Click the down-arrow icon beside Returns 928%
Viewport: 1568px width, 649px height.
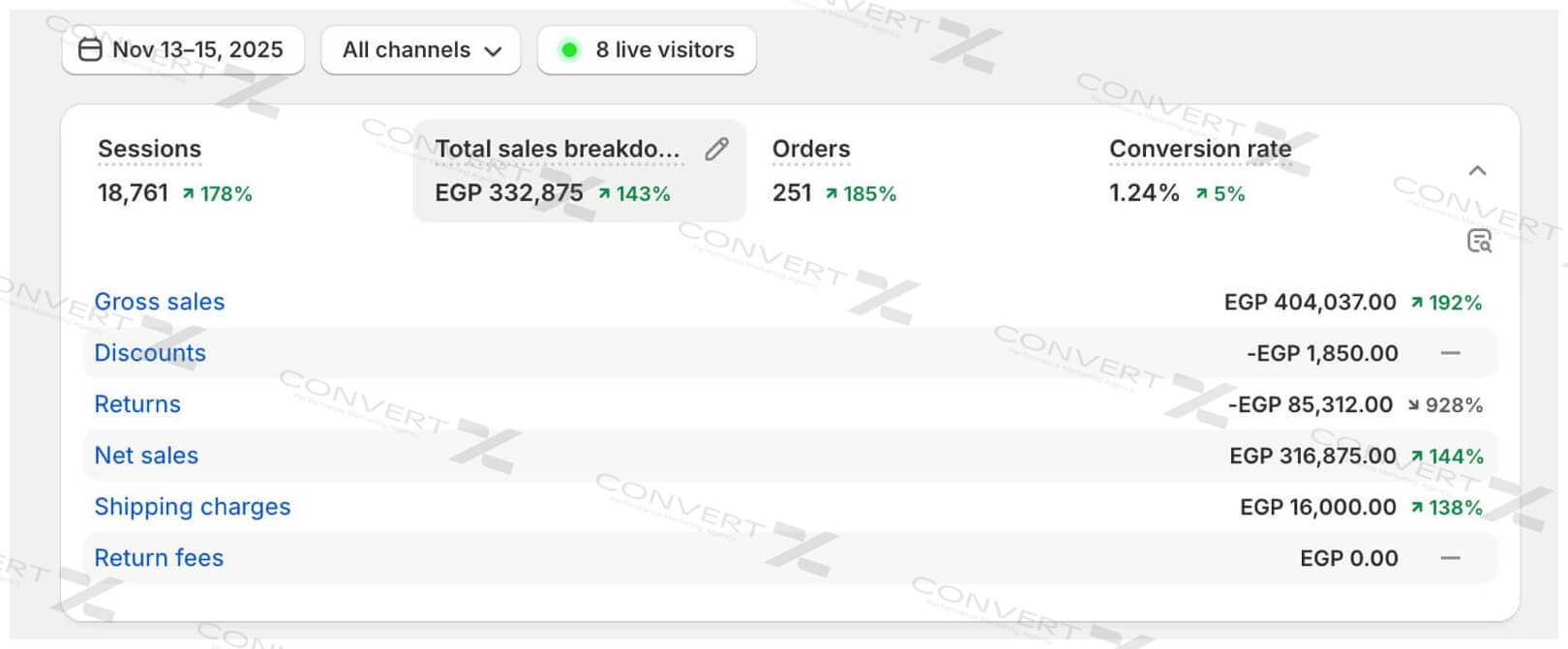click(x=1413, y=405)
